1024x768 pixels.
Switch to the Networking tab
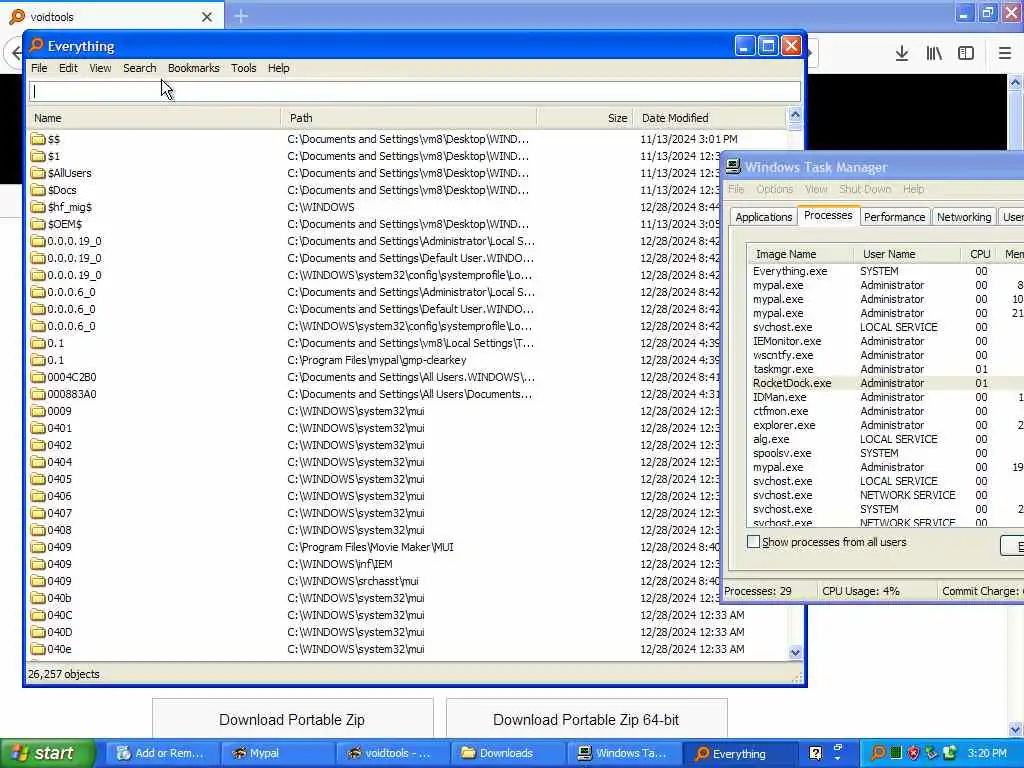coord(964,217)
